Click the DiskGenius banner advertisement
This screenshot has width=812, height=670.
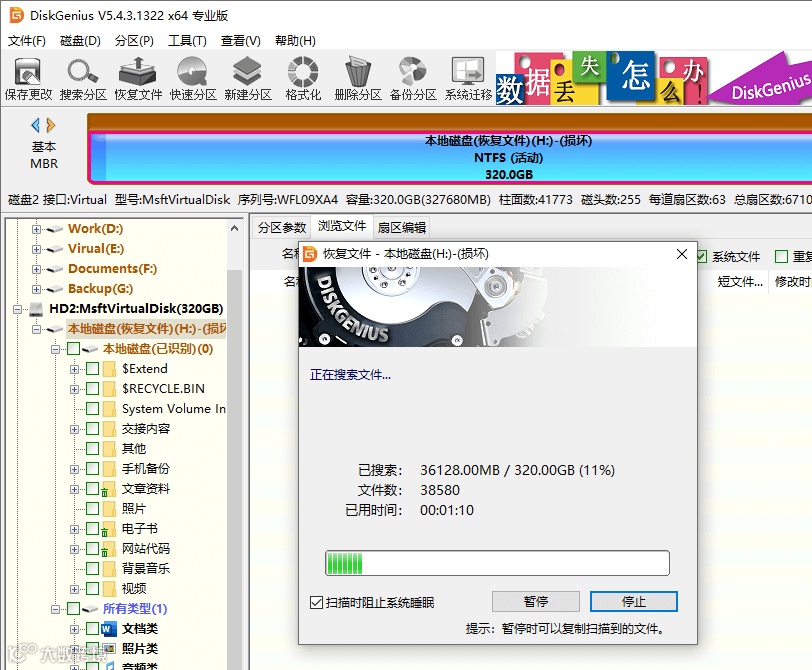pyautogui.click(x=654, y=78)
